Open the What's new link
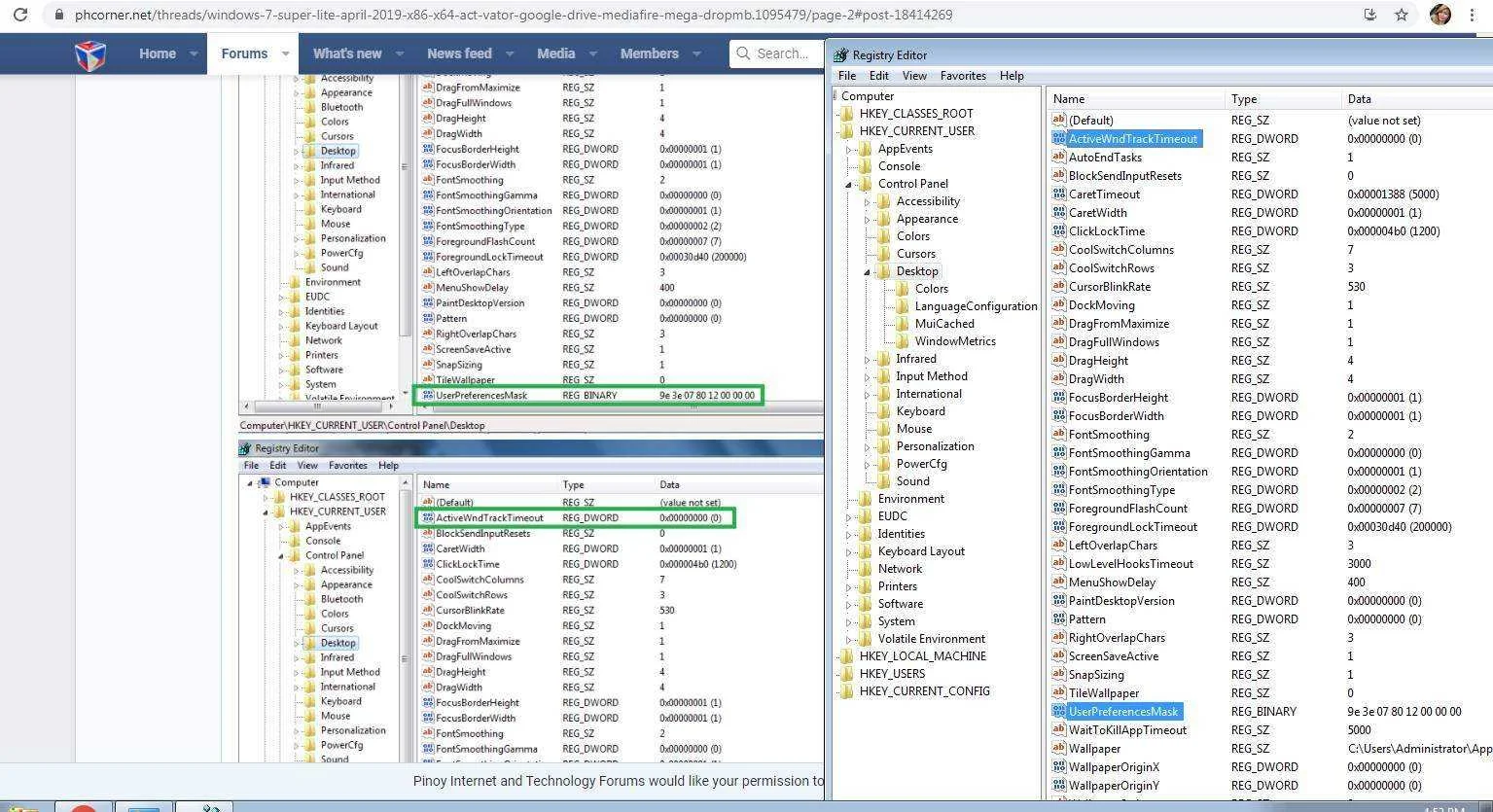This screenshot has width=1493, height=812. (347, 54)
